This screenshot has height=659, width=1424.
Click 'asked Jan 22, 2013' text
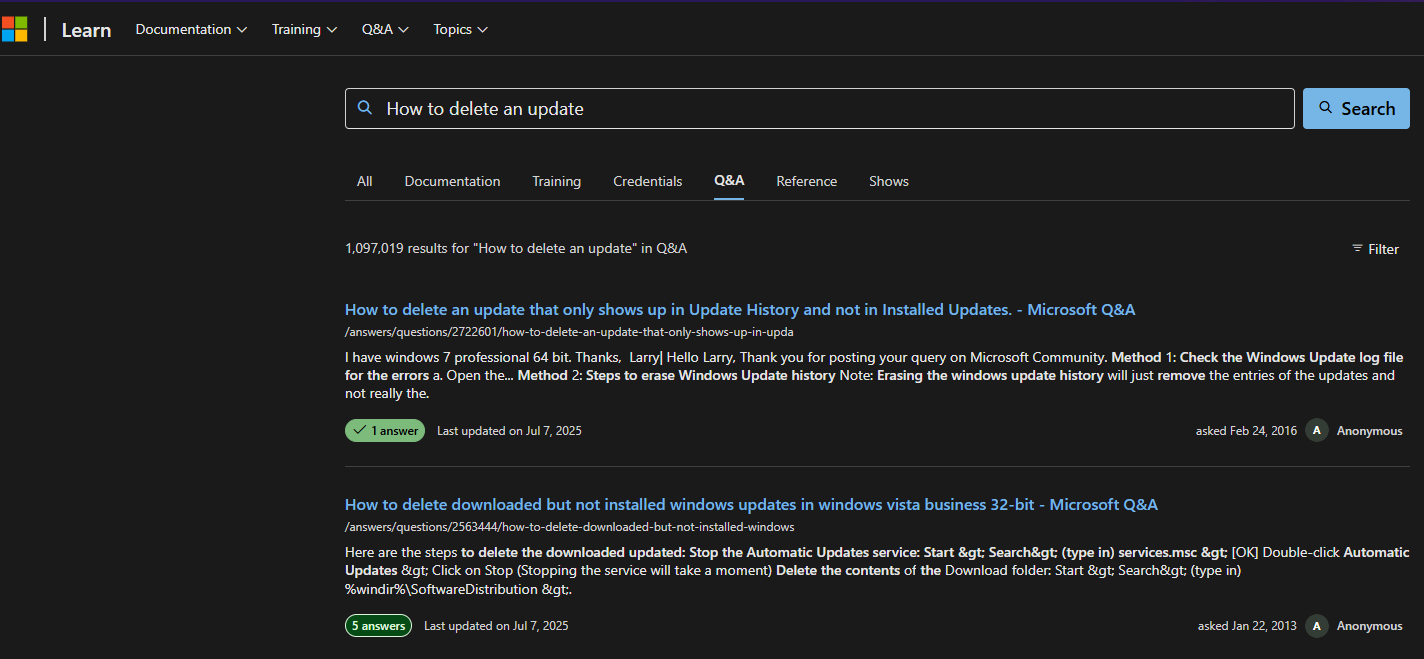tap(1247, 626)
